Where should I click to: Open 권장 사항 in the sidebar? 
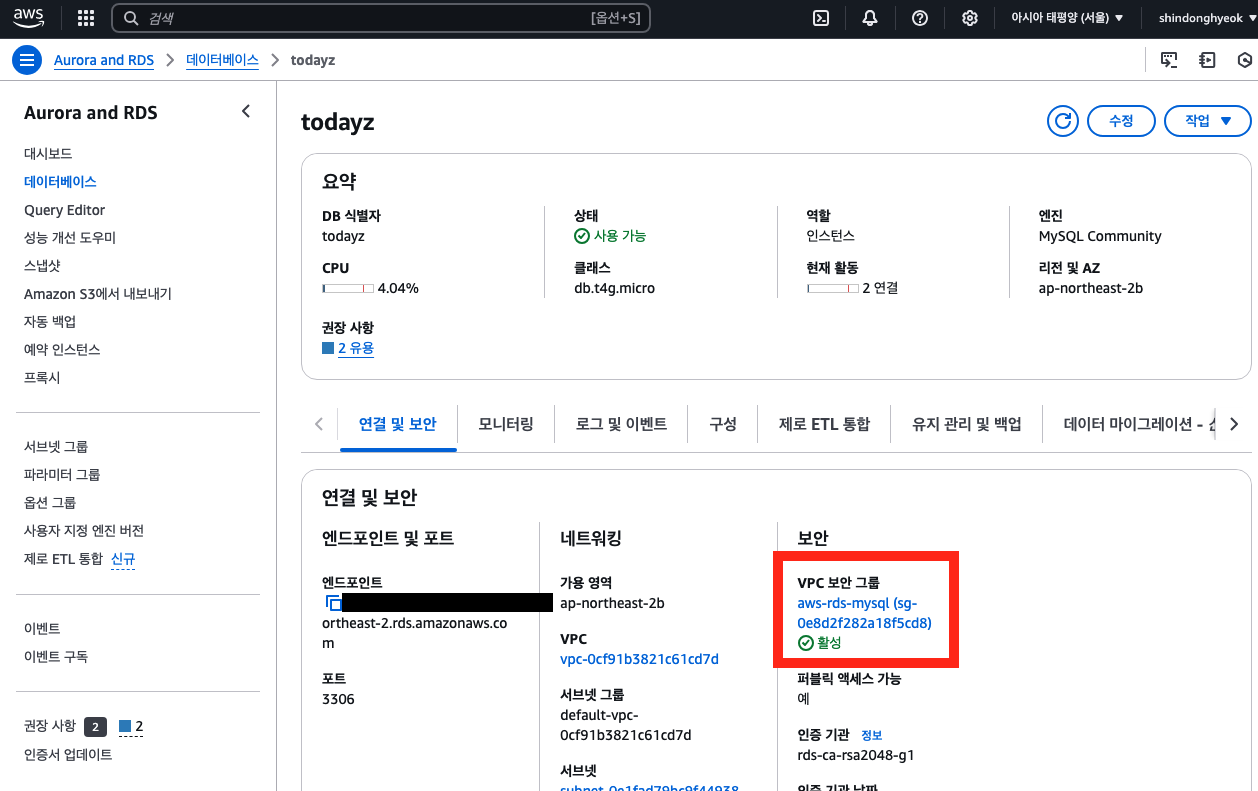tap(50, 726)
